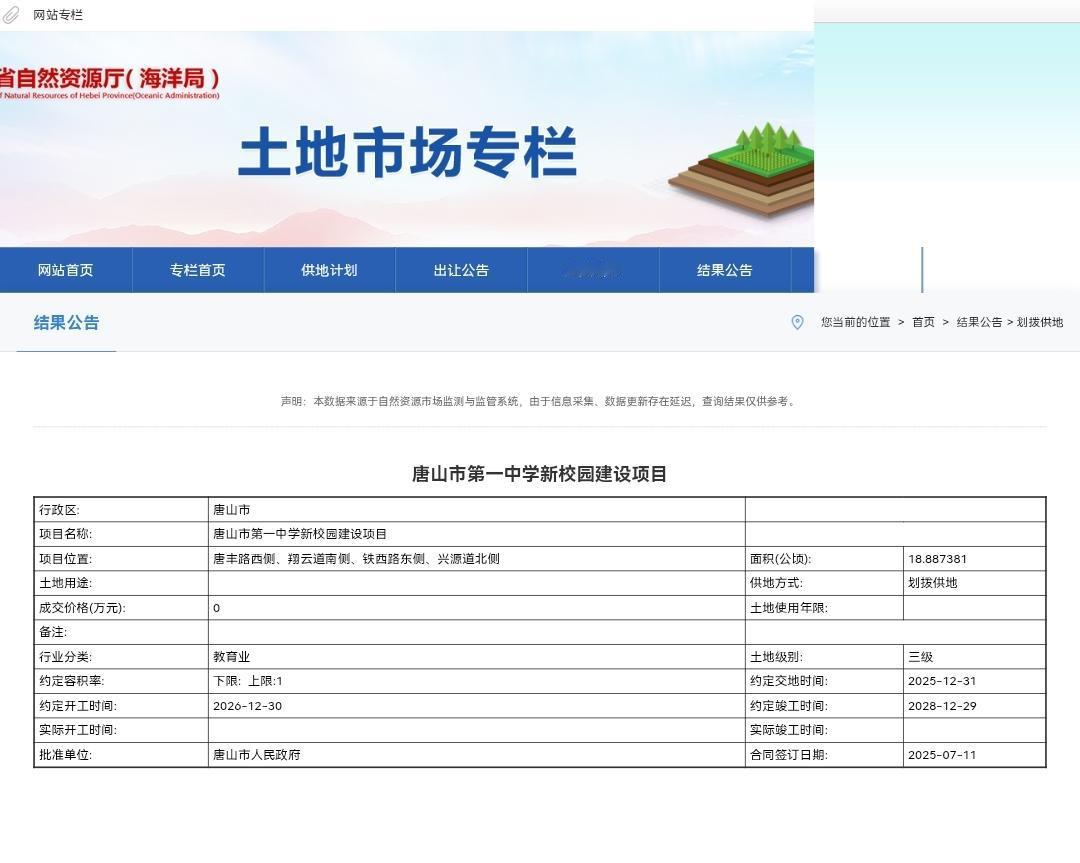
Task: Open the 结果公告 navigation item
Action: 725,270
